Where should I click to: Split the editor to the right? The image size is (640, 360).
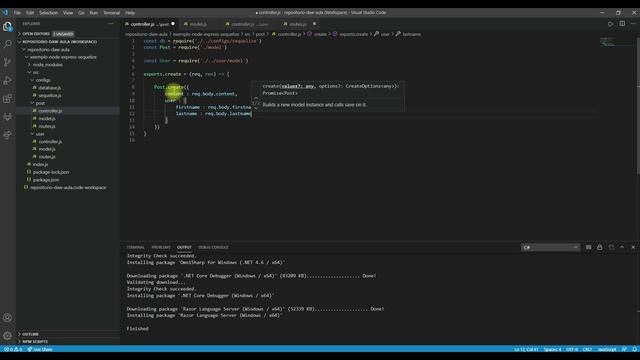pos(622,24)
